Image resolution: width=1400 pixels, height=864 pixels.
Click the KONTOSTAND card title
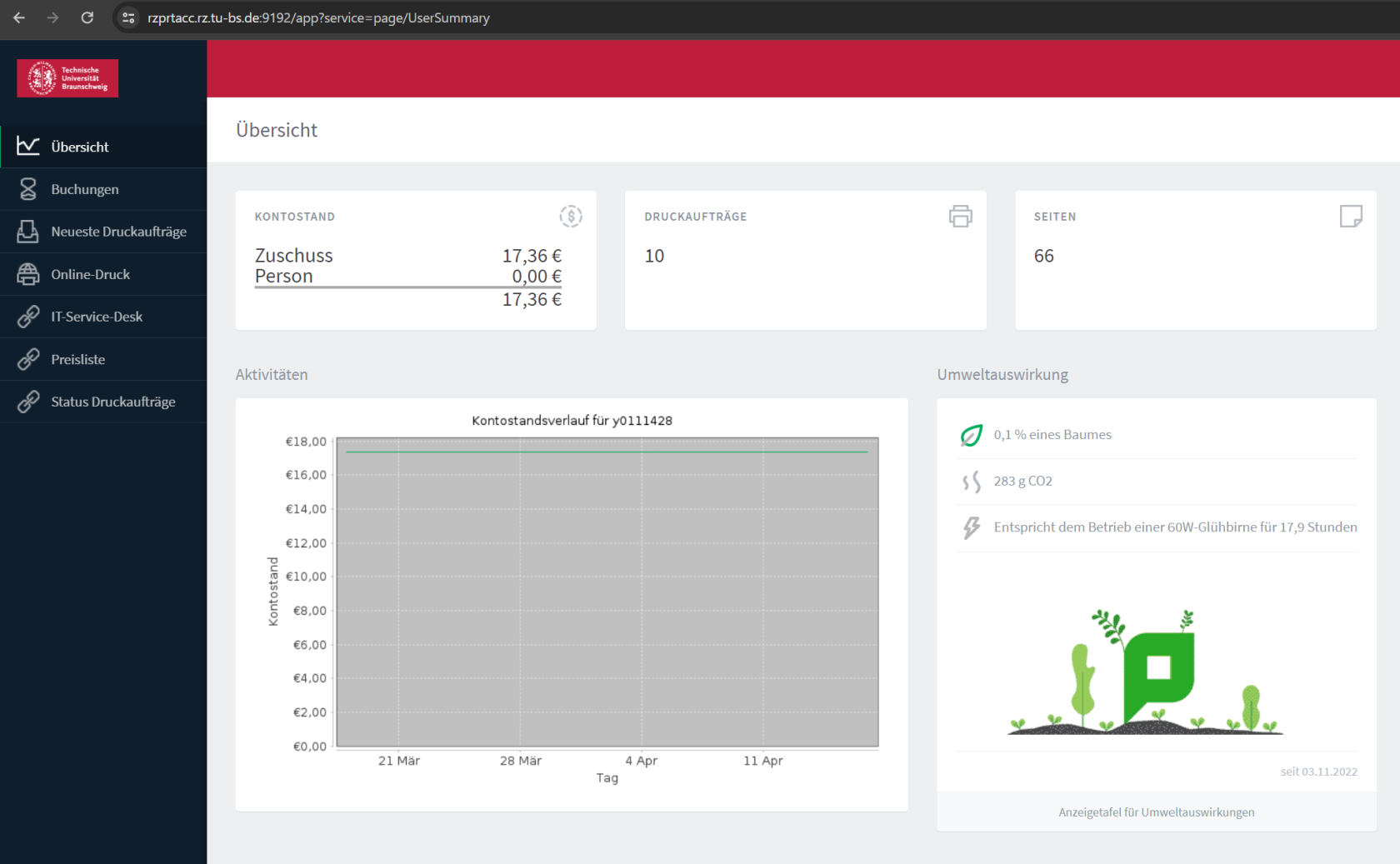(295, 217)
